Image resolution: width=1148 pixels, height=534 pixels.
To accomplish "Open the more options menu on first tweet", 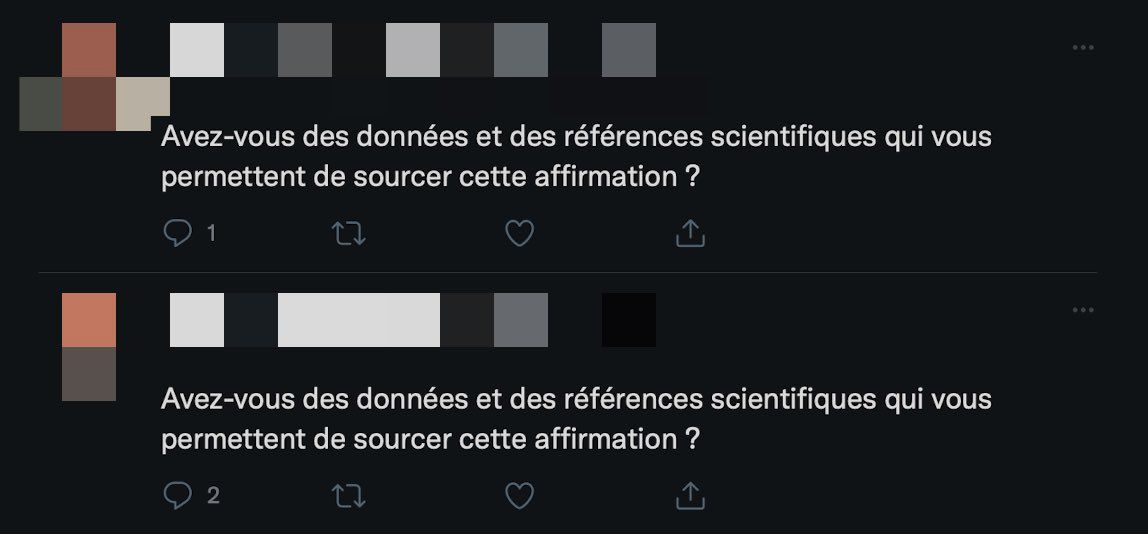I will pyautogui.click(x=1083, y=49).
